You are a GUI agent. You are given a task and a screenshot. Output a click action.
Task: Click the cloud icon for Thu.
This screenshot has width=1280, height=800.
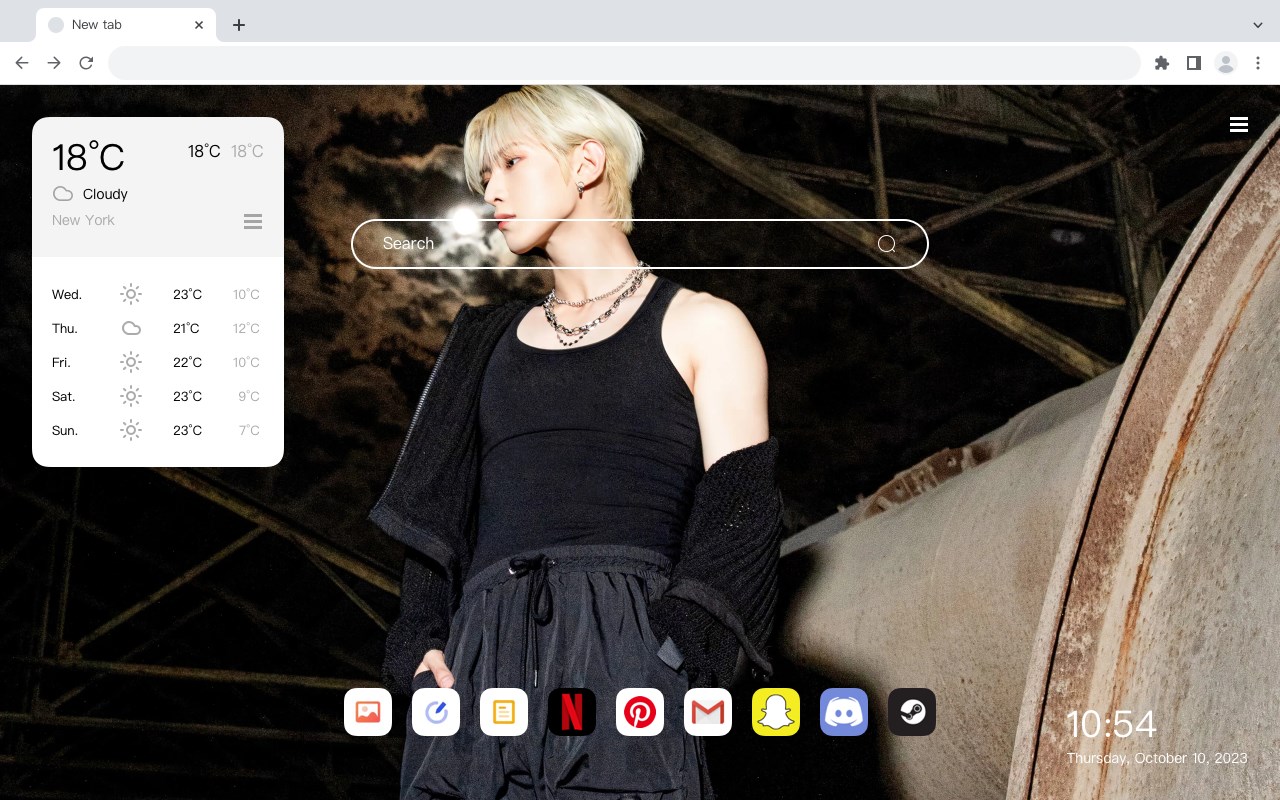point(131,328)
